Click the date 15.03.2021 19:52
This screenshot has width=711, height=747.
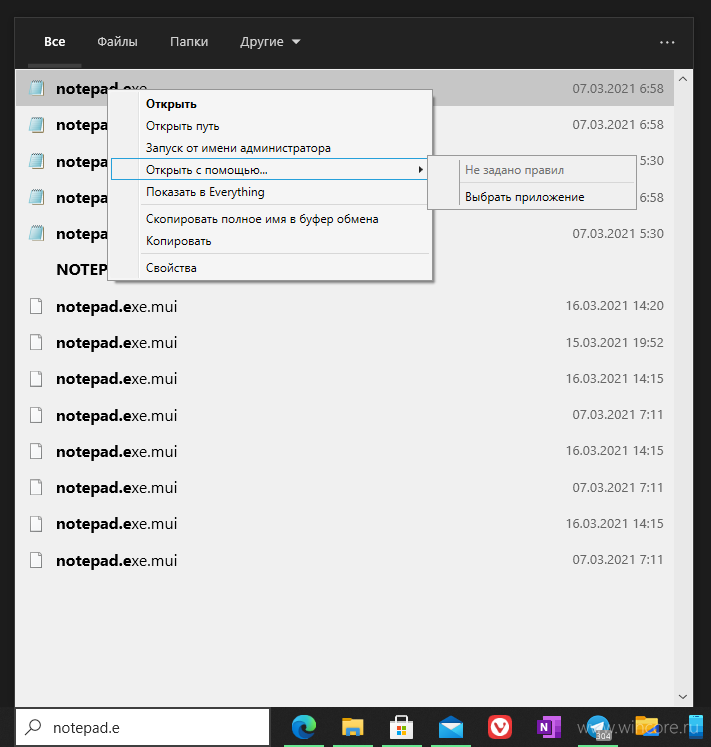(x=614, y=343)
